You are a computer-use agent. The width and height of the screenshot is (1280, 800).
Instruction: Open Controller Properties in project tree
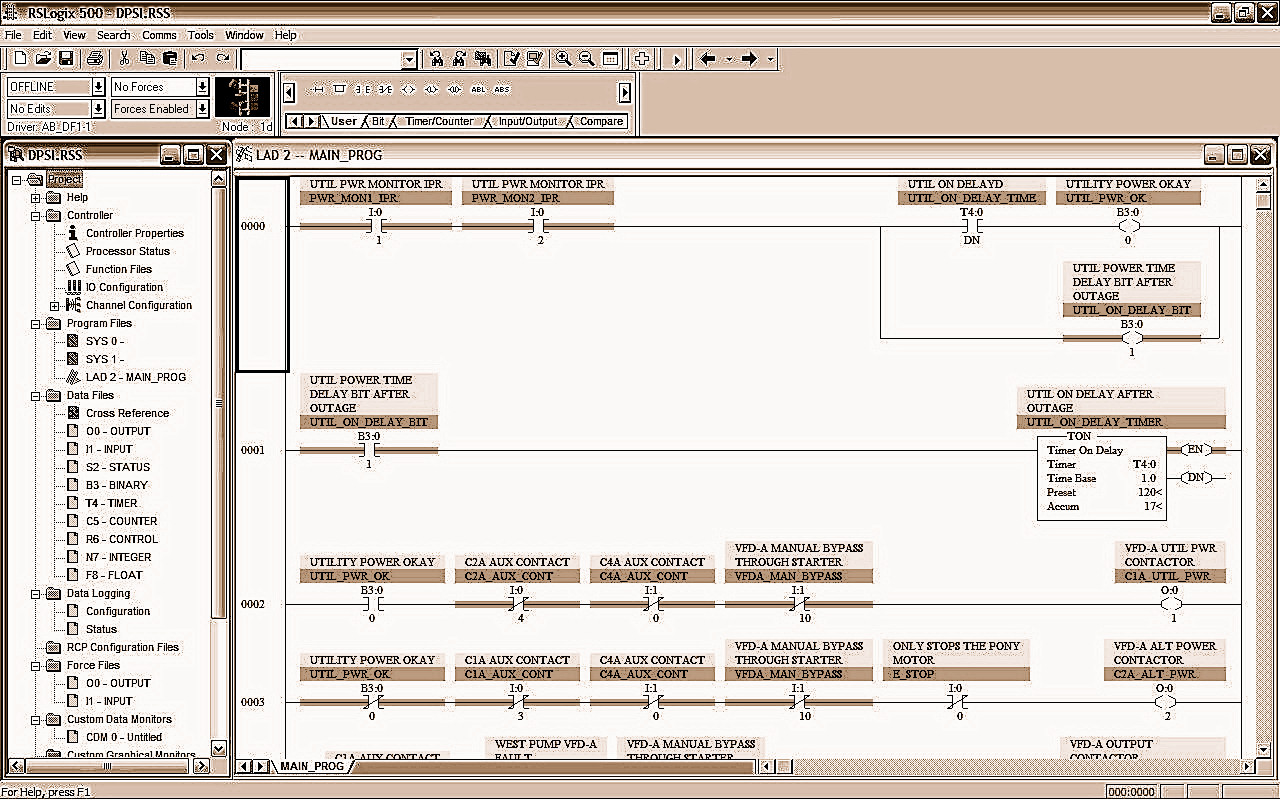click(x=134, y=233)
